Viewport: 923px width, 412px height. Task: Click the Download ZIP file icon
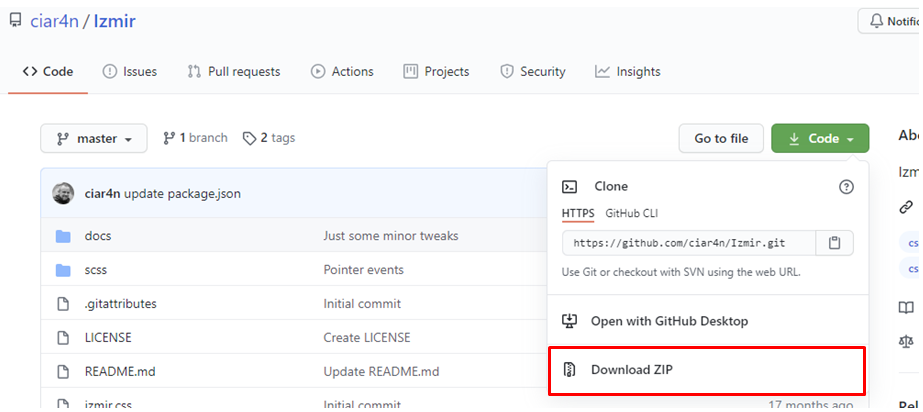569,370
